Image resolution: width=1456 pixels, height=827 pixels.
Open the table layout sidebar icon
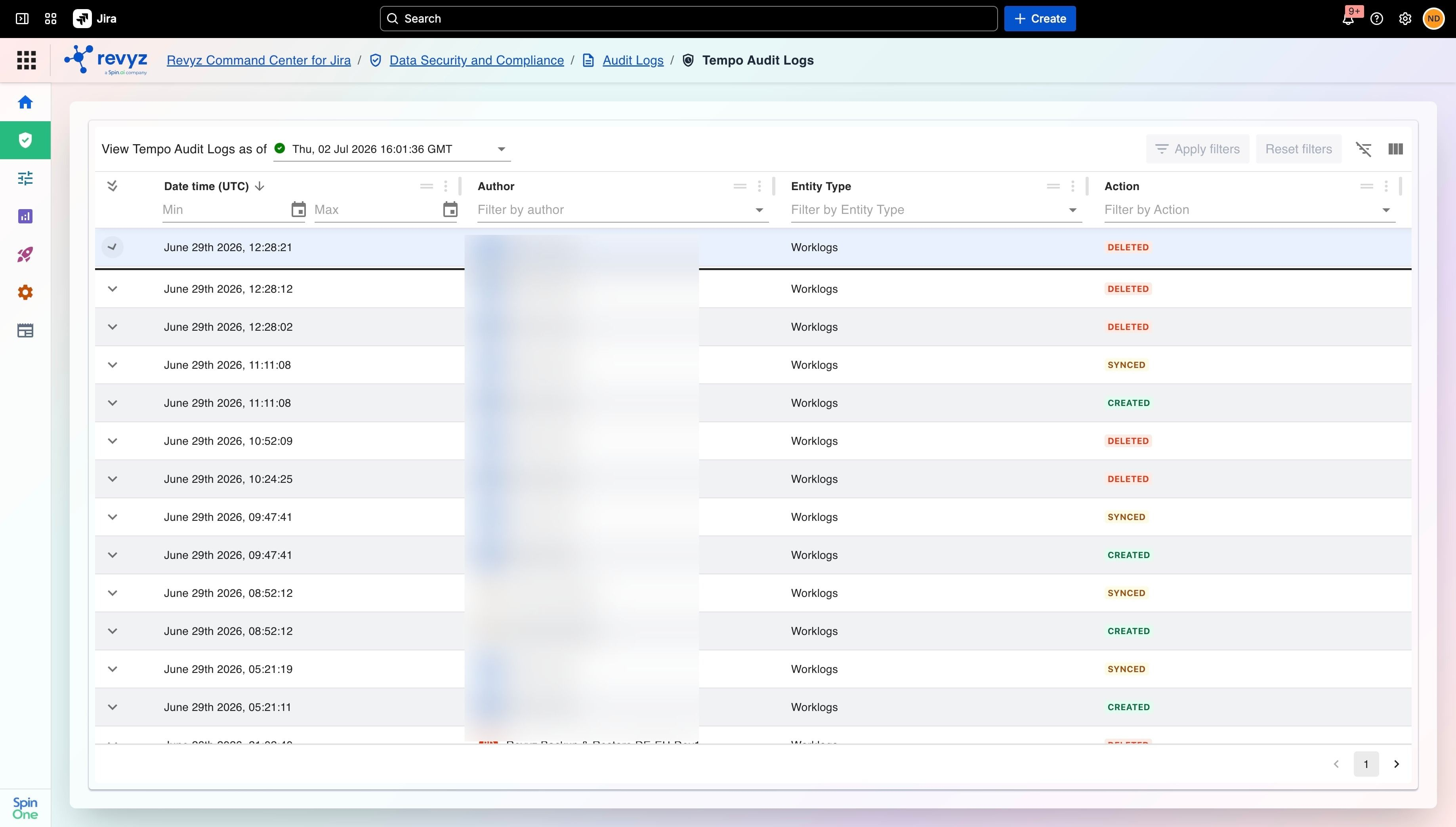click(25, 331)
